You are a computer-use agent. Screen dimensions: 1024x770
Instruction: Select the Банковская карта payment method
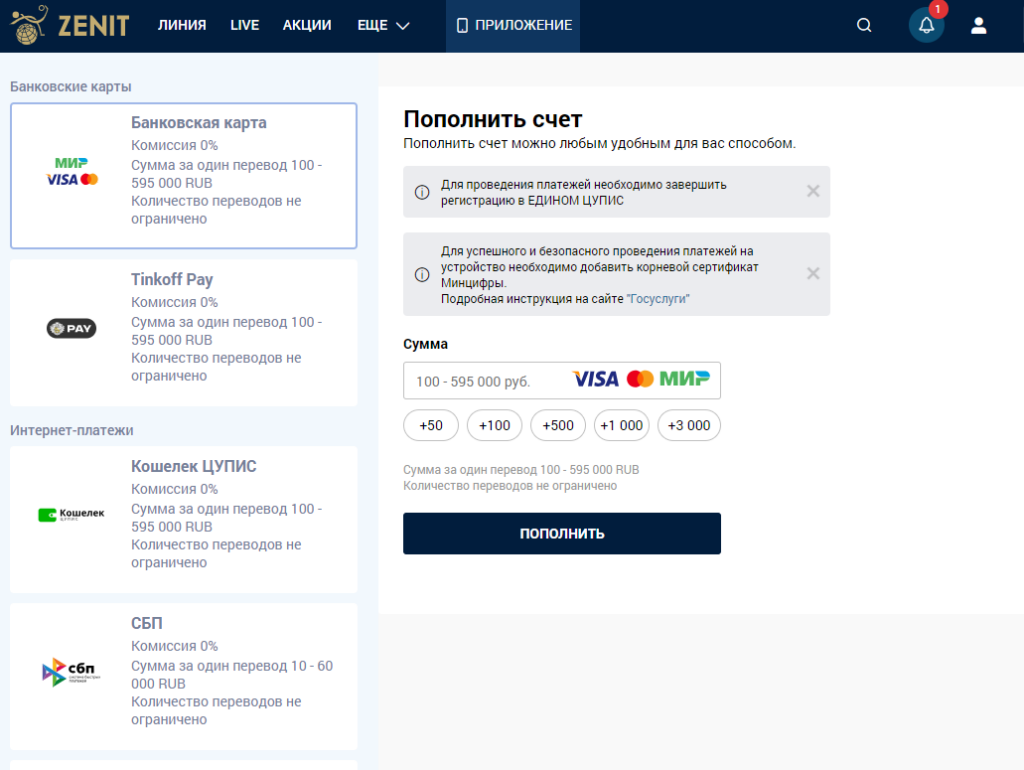click(184, 176)
